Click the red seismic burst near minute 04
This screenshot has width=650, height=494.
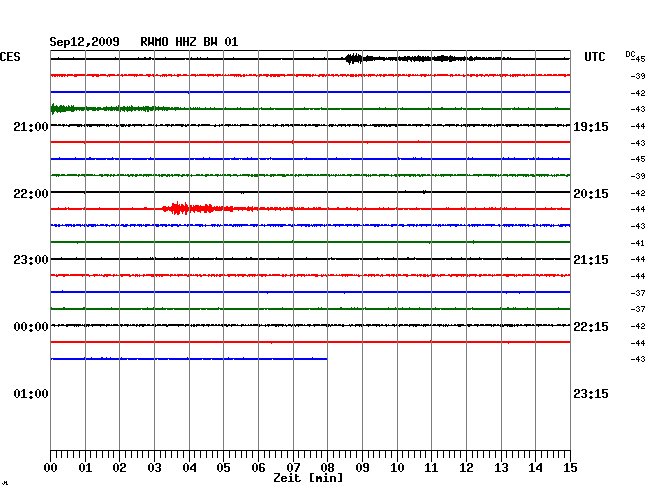point(179,208)
